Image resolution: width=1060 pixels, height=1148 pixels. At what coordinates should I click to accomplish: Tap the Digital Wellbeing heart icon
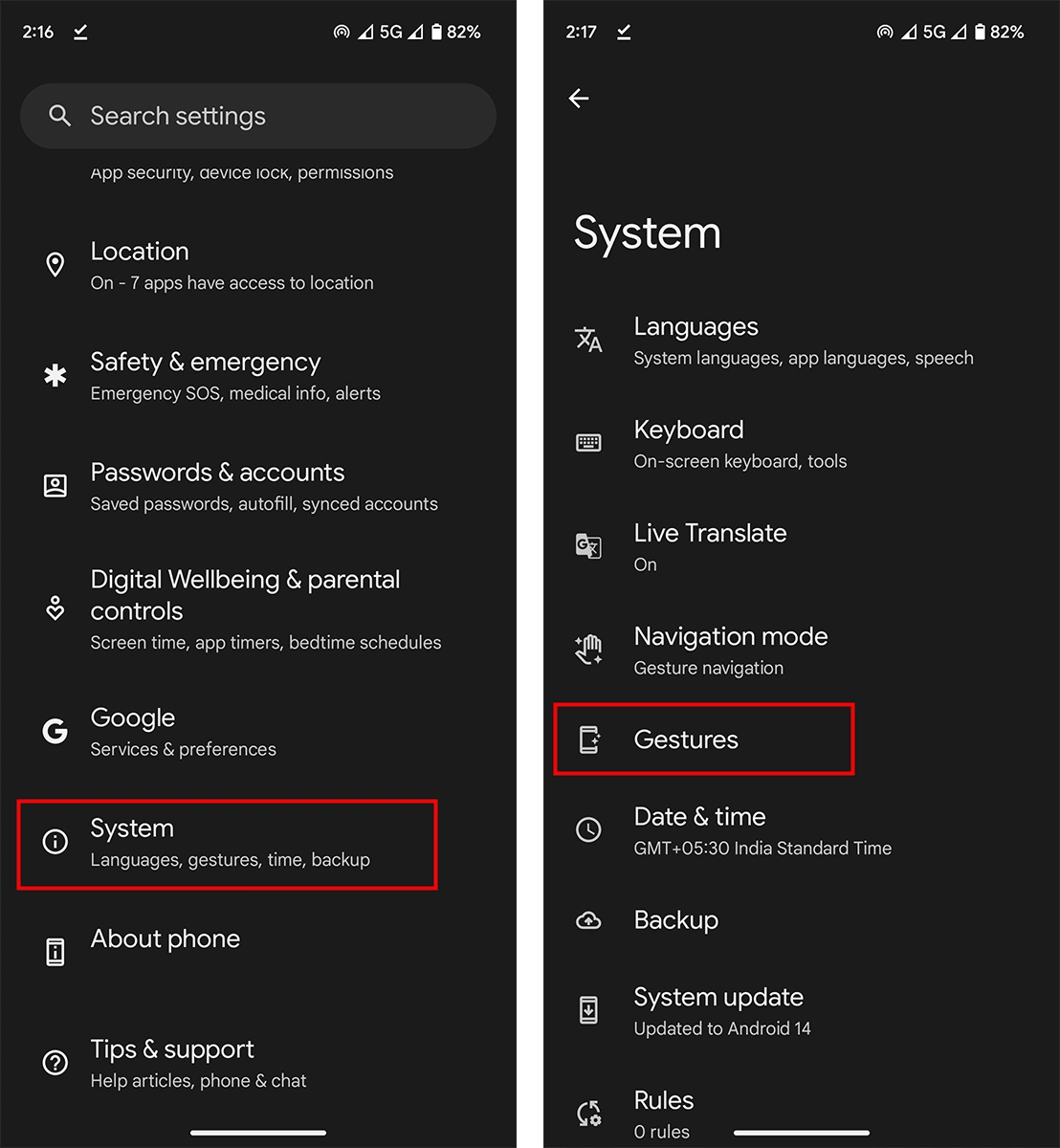(x=55, y=608)
